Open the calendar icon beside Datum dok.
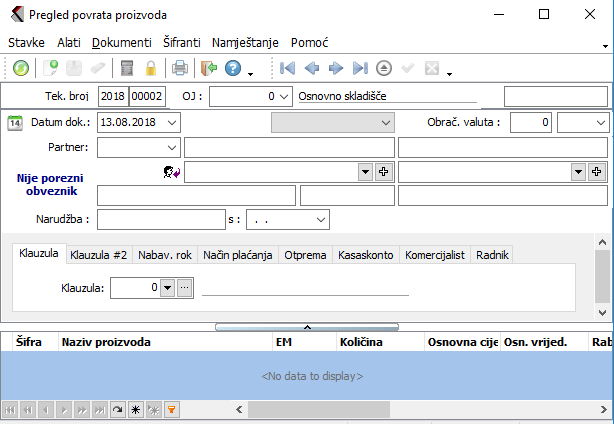 point(15,122)
